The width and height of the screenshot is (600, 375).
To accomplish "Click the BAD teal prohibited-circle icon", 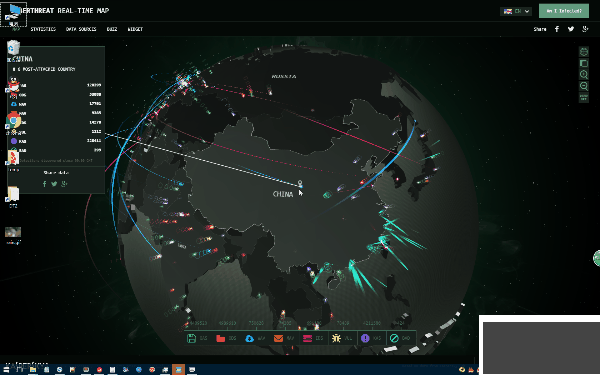I will pos(394,338).
